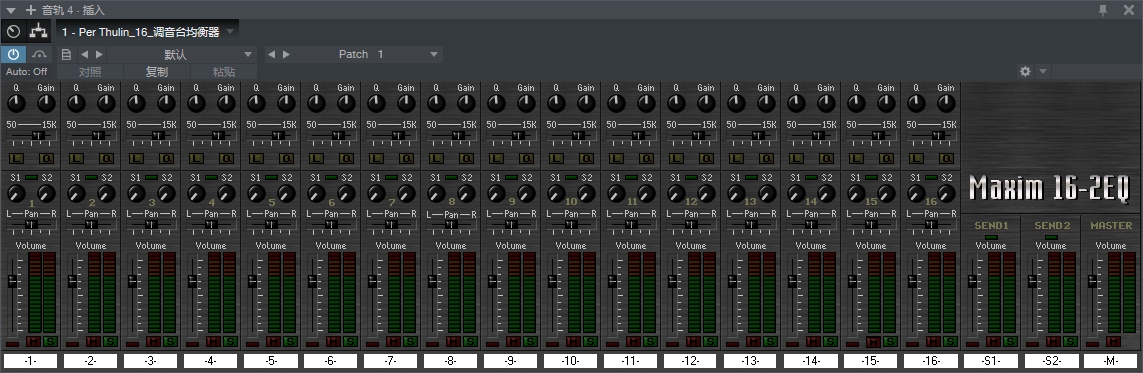This screenshot has width=1143, height=373.
Task: Toggle channel 15 EQ L button
Action: pyautogui.click(x=857, y=158)
